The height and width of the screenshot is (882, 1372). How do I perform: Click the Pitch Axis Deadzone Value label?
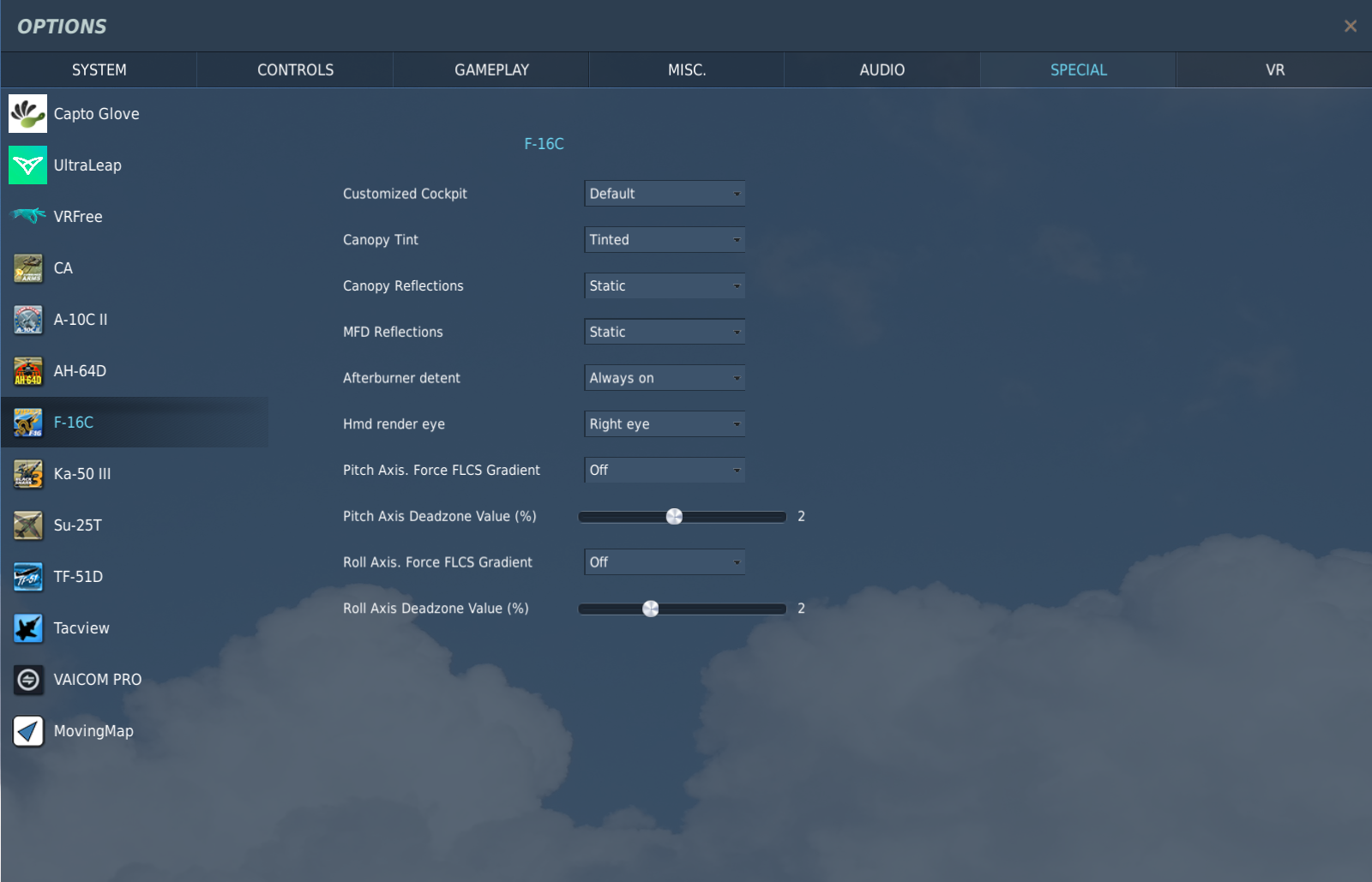click(440, 516)
